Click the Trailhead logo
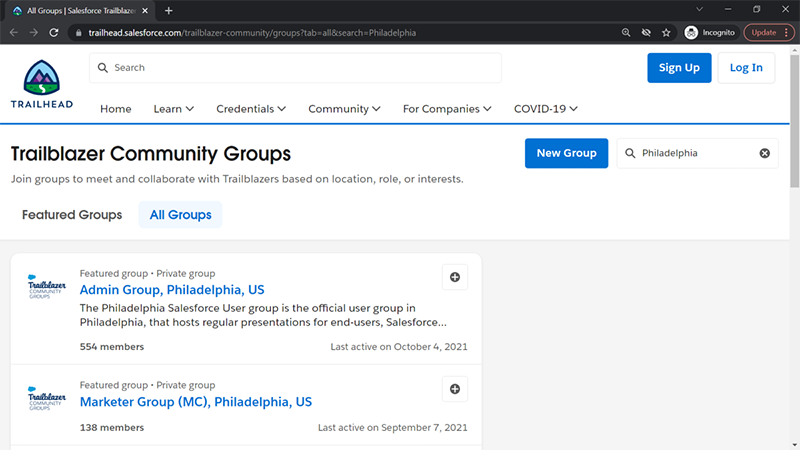This screenshot has width=800, height=450. [x=42, y=84]
